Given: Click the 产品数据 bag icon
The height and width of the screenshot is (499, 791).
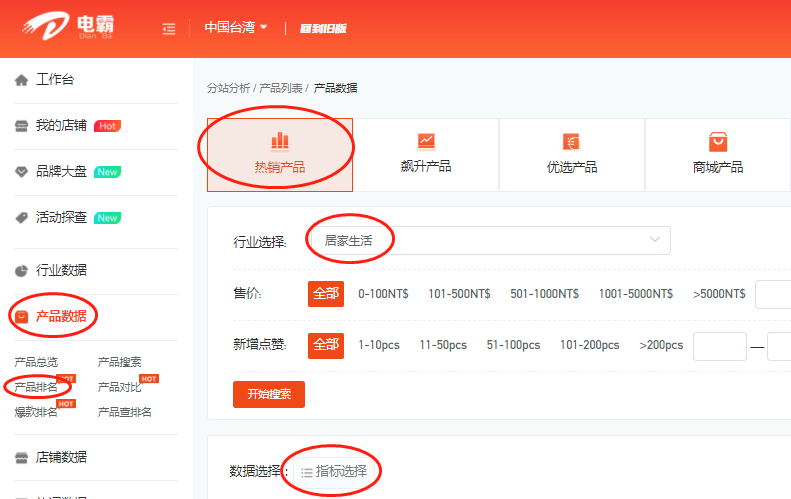Looking at the screenshot, I should (x=21, y=317).
